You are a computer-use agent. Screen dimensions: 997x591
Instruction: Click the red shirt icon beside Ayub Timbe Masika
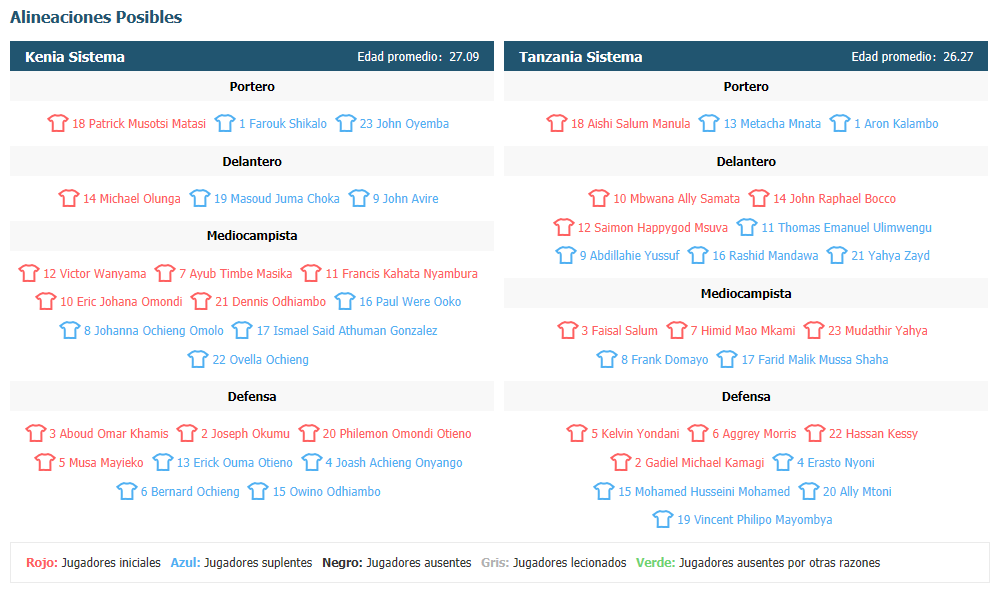coord(165,273)
